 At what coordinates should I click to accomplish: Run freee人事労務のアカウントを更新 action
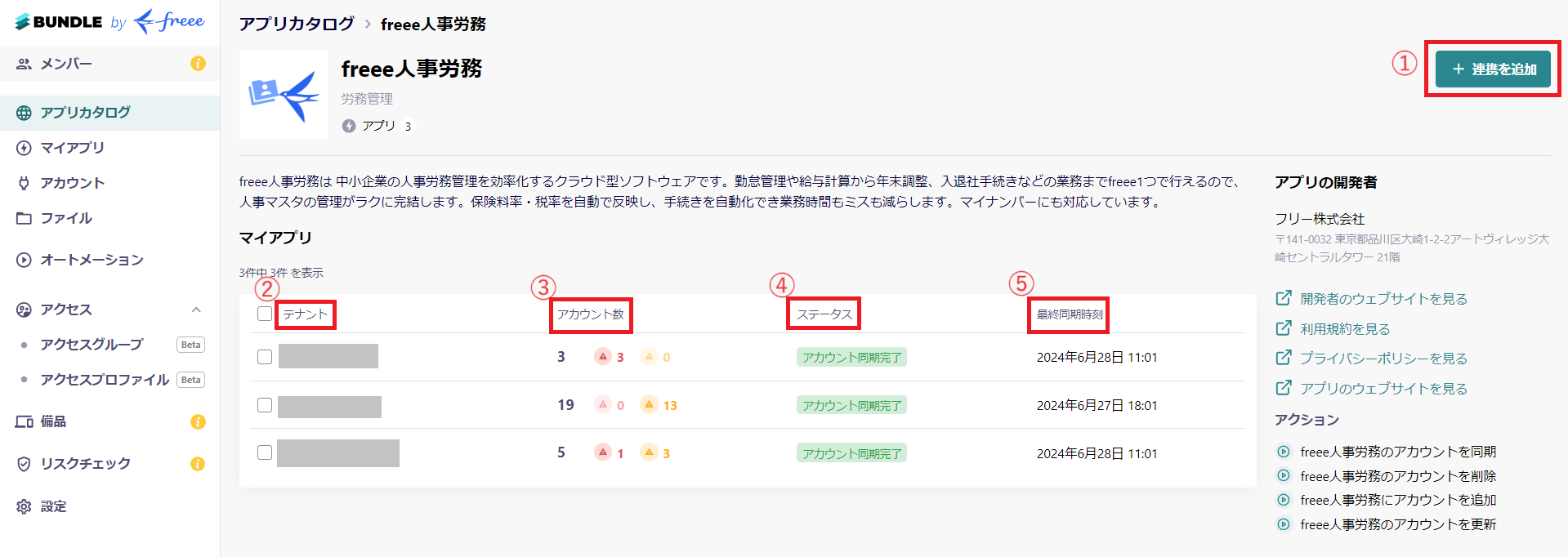1398,524
